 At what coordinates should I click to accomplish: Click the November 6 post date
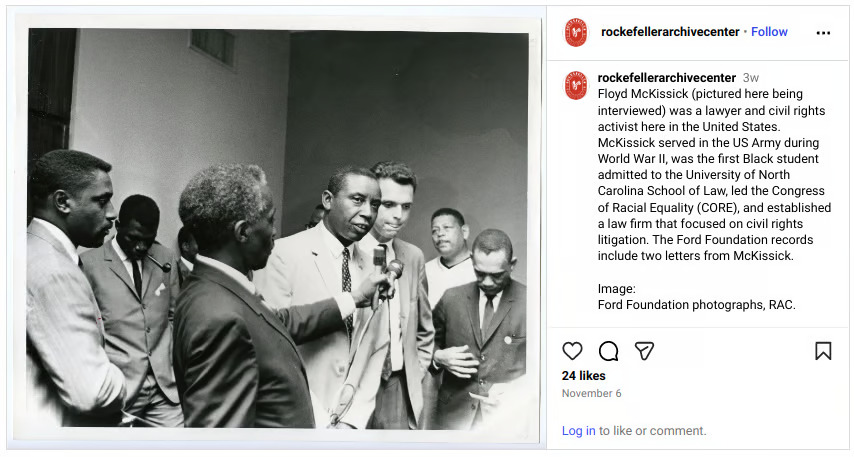coord(591,393)
